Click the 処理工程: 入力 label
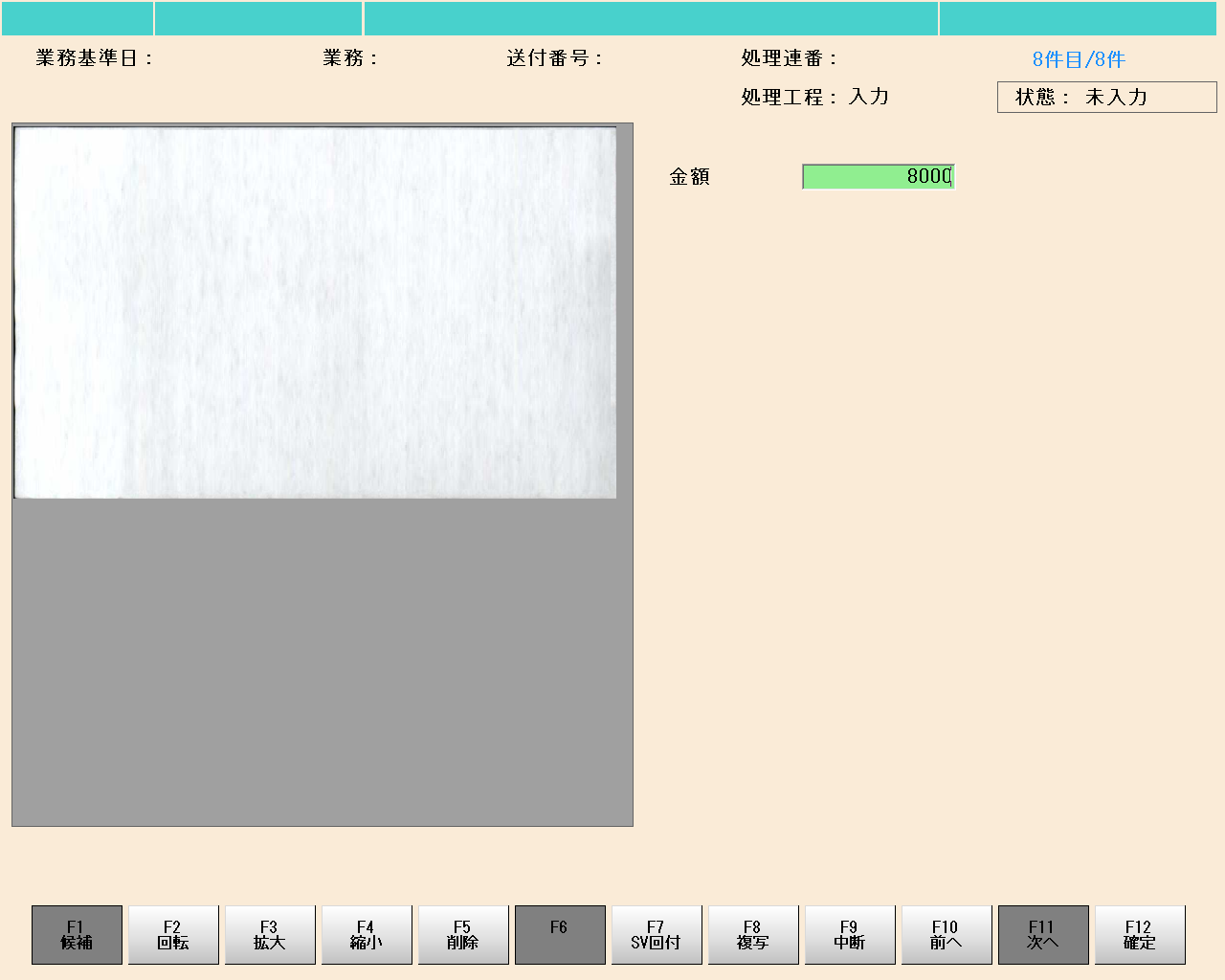The height and width of the screenshot is (980, 1225). tap(814, 97)
